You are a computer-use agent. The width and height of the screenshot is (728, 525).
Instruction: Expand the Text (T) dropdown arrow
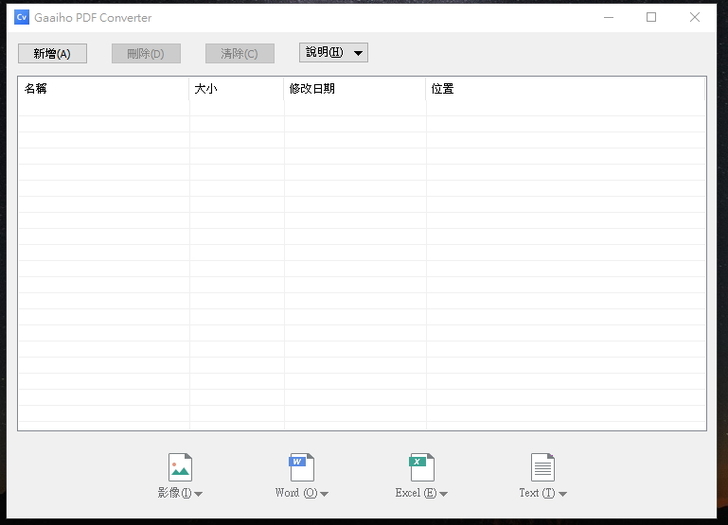[563, 494]
